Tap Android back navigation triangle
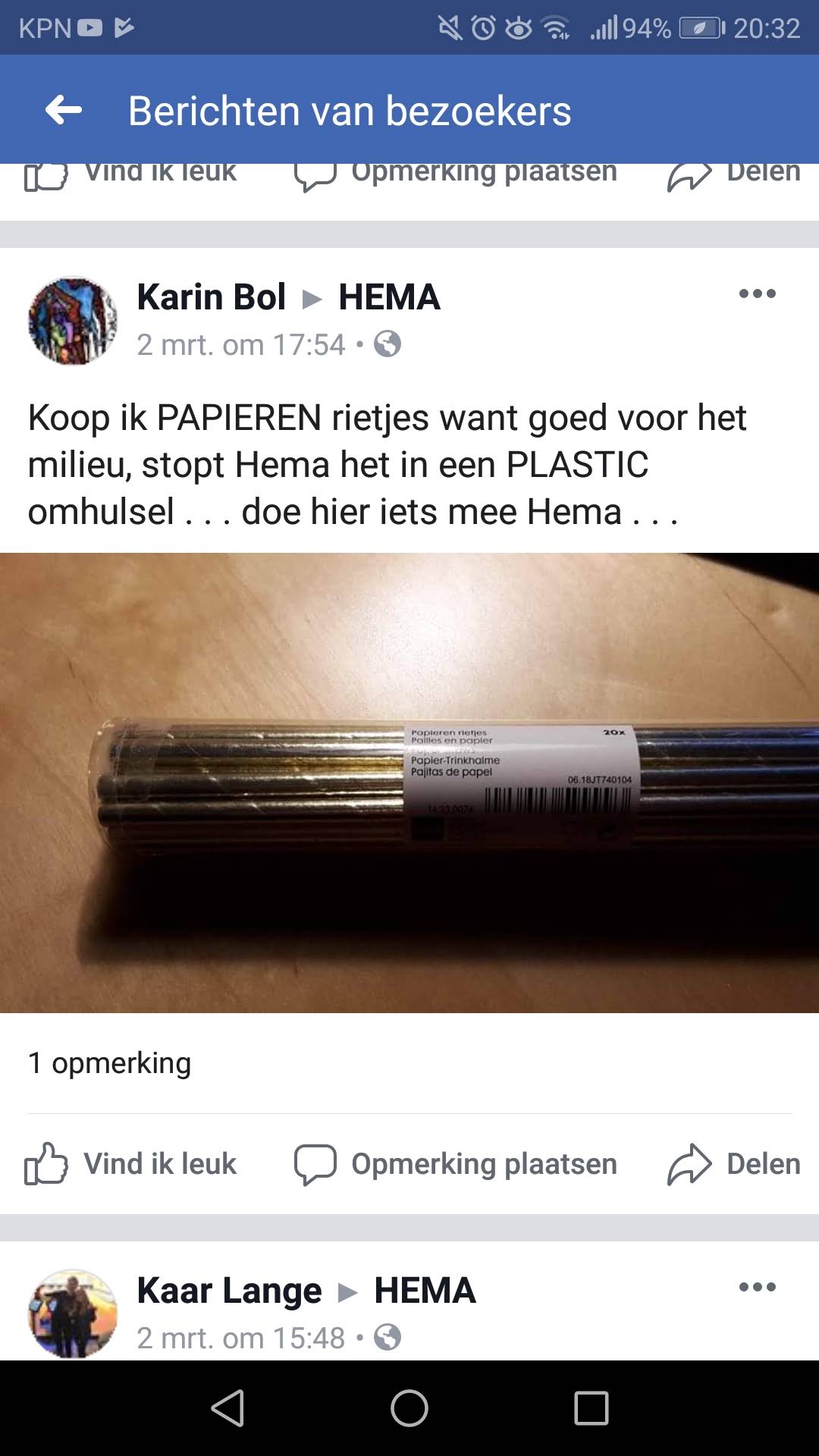This screenshot has width=819, height=1456. [227, 1408]
